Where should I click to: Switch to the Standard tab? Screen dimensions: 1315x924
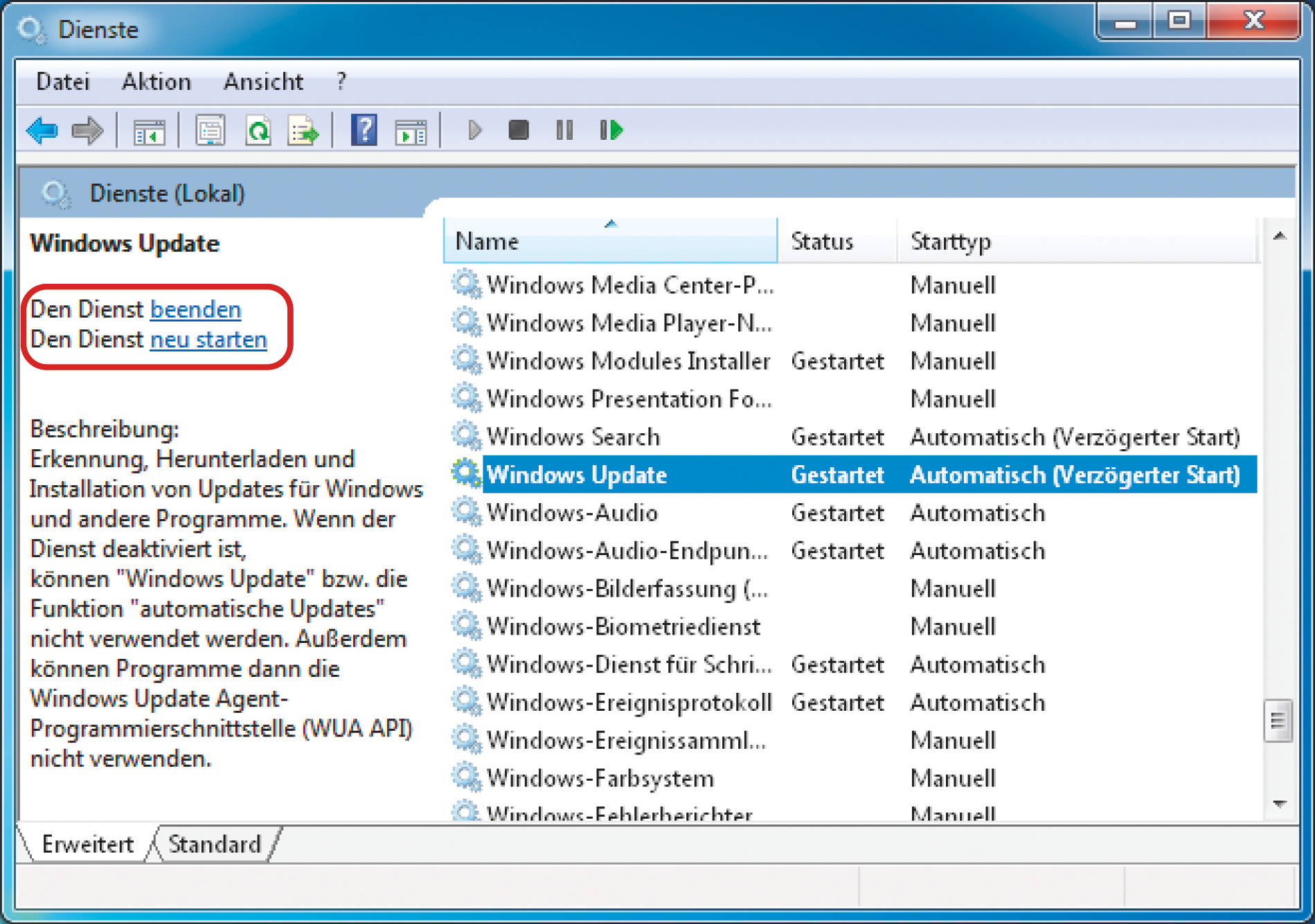click(x=215, y=844)
